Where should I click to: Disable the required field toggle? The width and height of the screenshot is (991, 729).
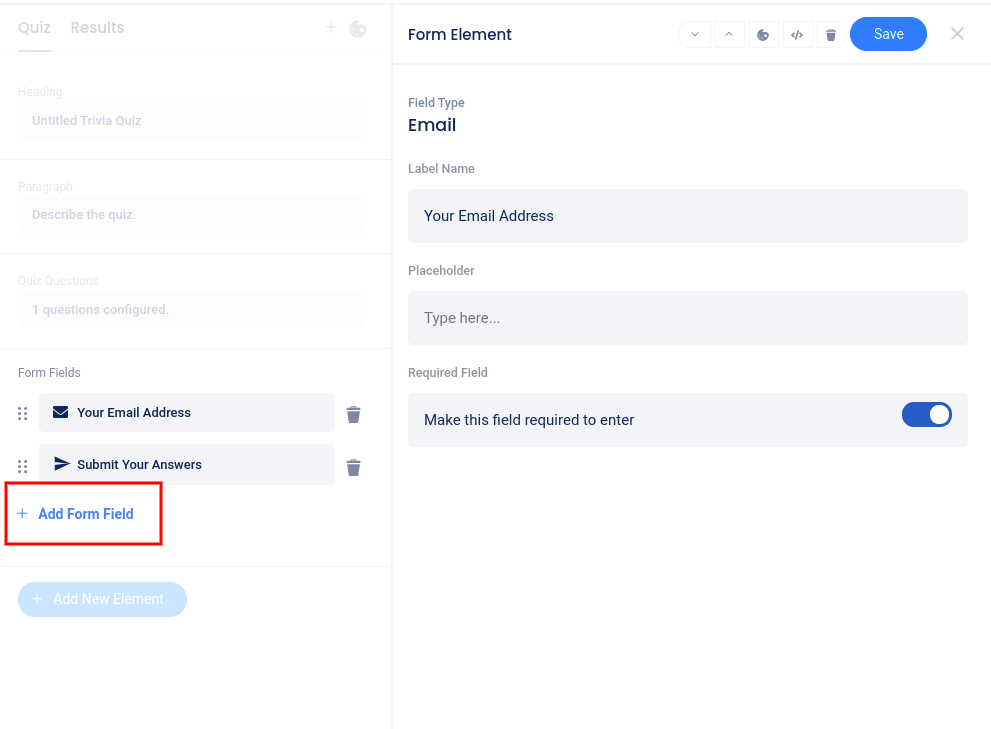tap(926, 415)
